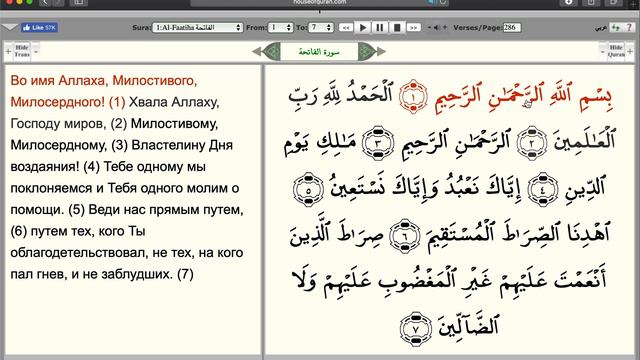This screenshot has width=640, height=360.
Task: Click translation text 'Властелину Дня'
Action: (x=182, y=145)
